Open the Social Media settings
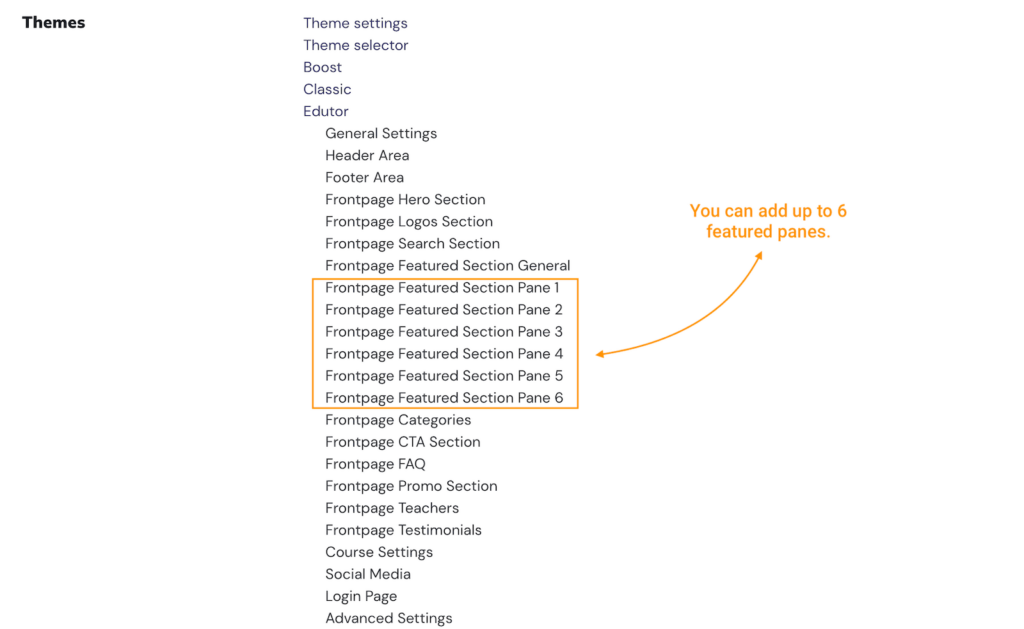1024x629 pixels. tap(368, 574)
